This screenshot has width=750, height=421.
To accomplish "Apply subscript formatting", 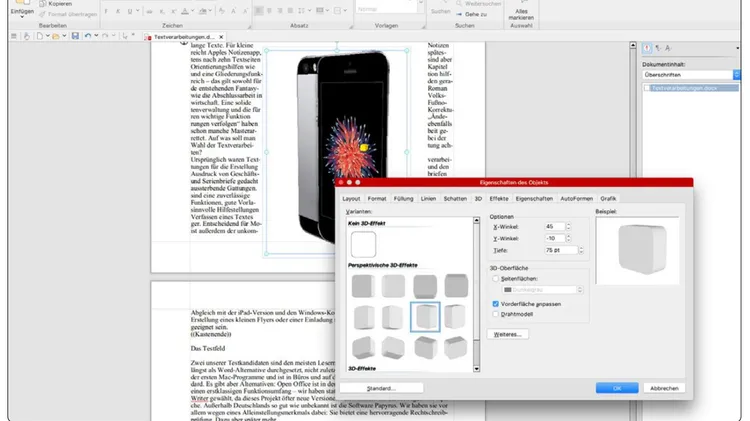I will click(162, 11).
